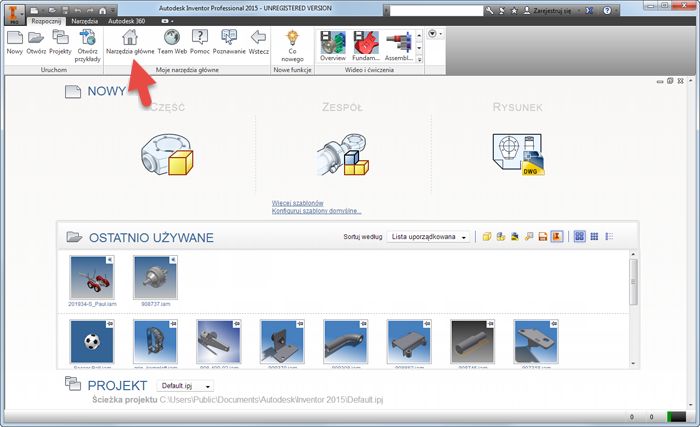
Task: Toggle assemblies filter icon
Action: click(501, 237)
